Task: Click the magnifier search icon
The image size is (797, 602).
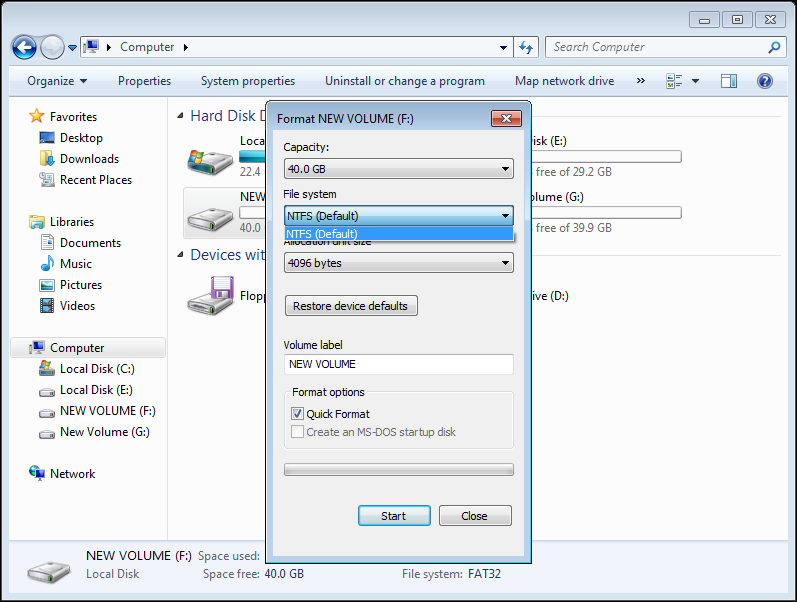Action: click(774, 47)
